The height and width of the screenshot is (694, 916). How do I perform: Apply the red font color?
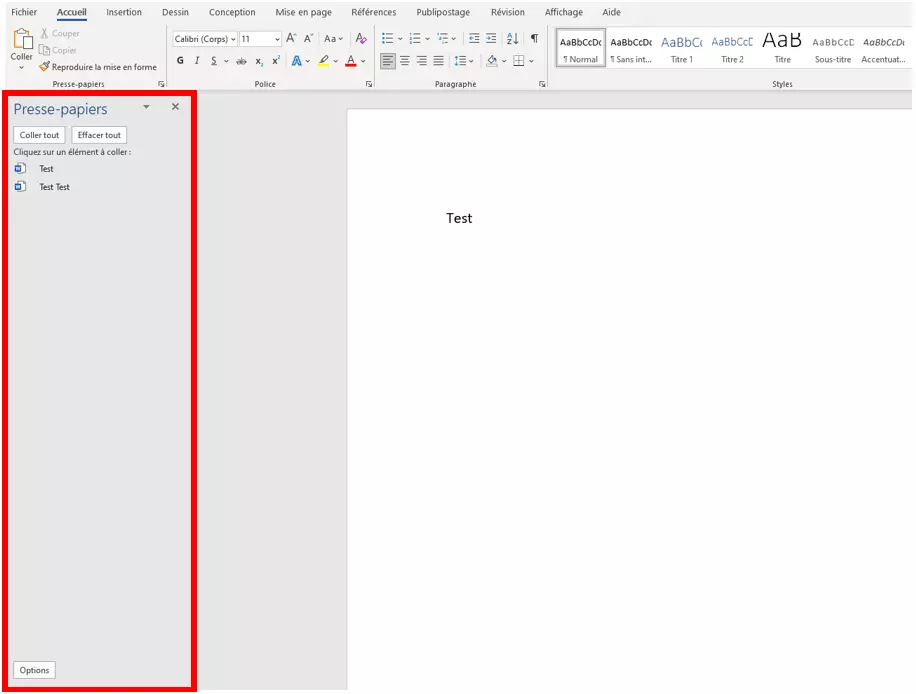351,61
